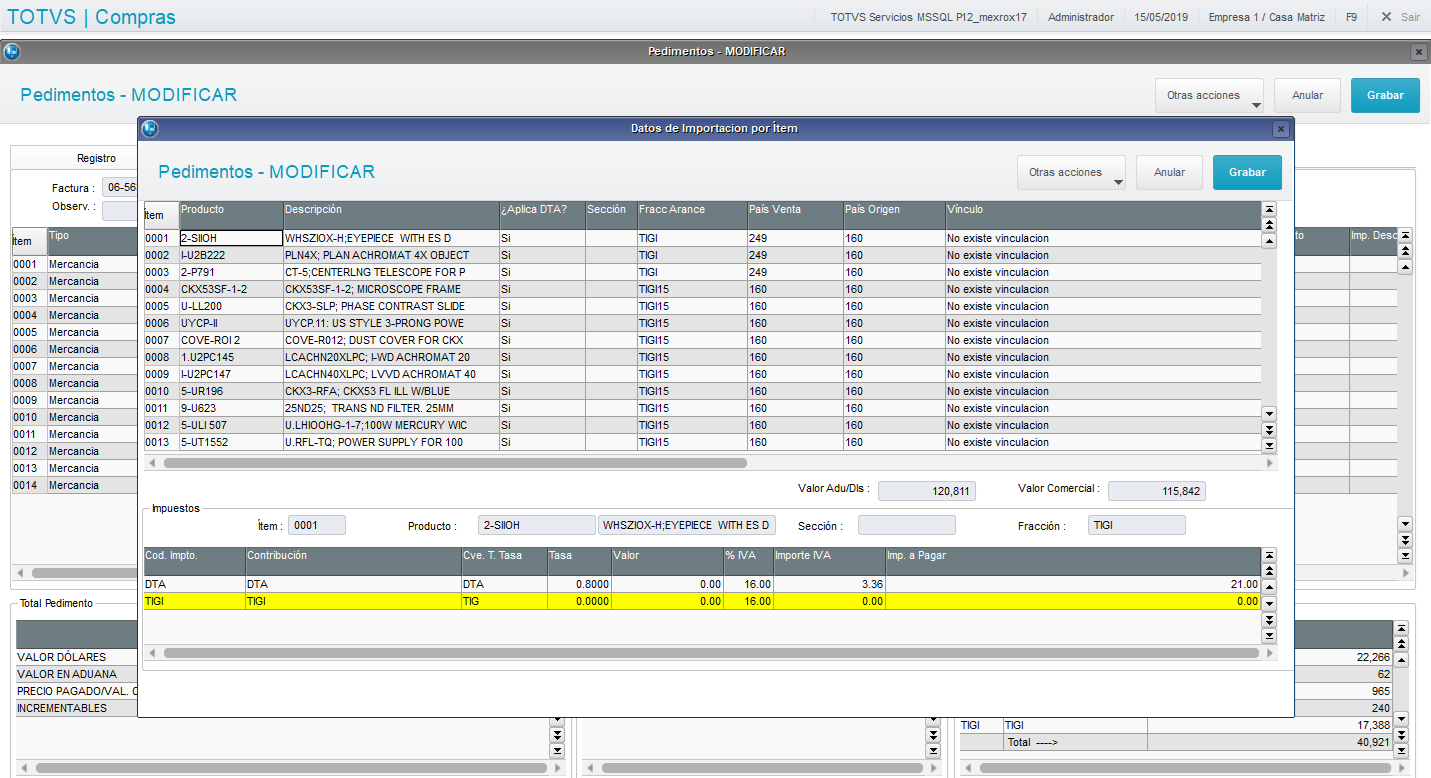
Task: Click Grabar in the import data dialog
Action: (1247, 172)
